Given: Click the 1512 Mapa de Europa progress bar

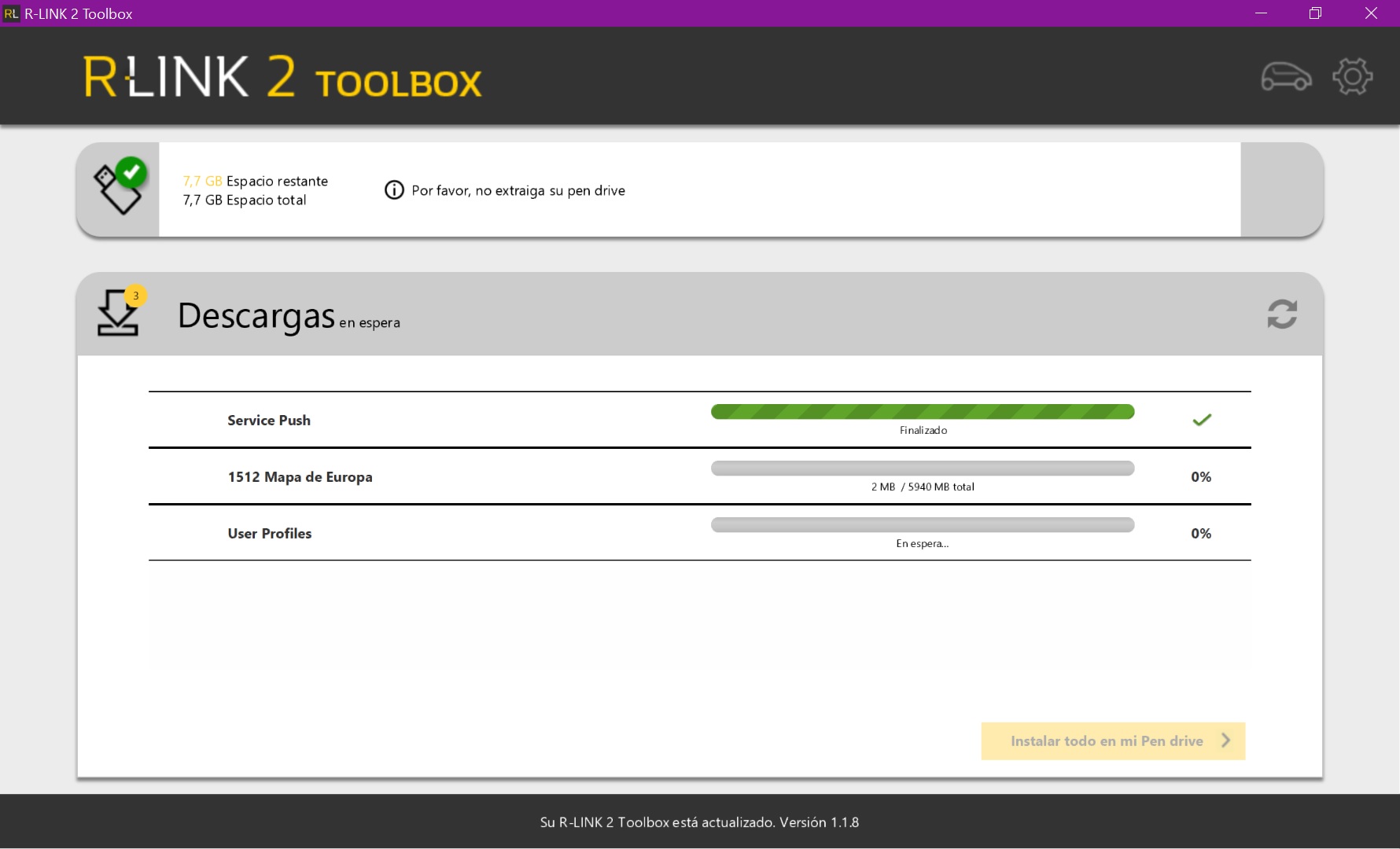Looking at the screenshot, I should pyautogui.click(x=922, y=469).
